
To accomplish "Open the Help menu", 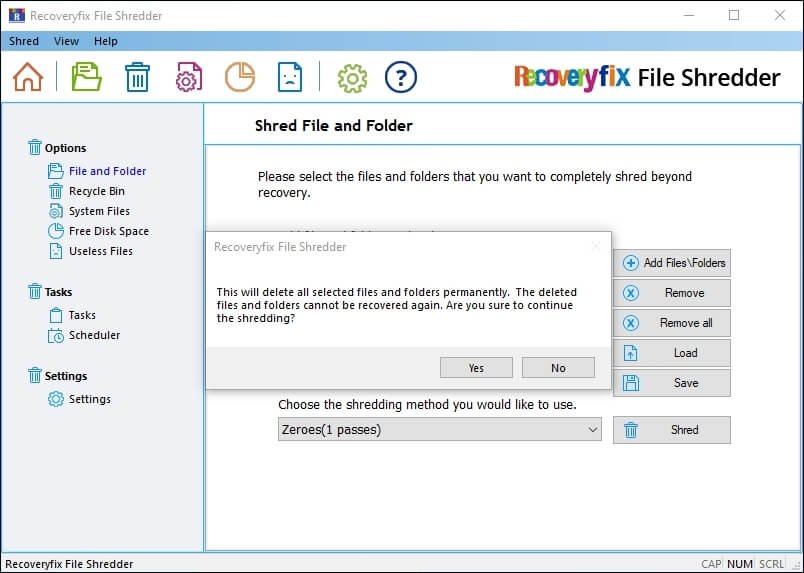I will tap(105, 41).
